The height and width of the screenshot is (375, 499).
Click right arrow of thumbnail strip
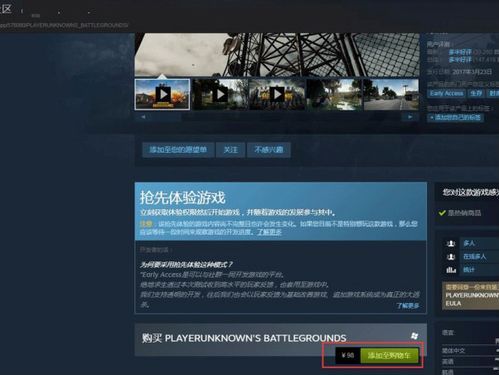tap(410, 117)
